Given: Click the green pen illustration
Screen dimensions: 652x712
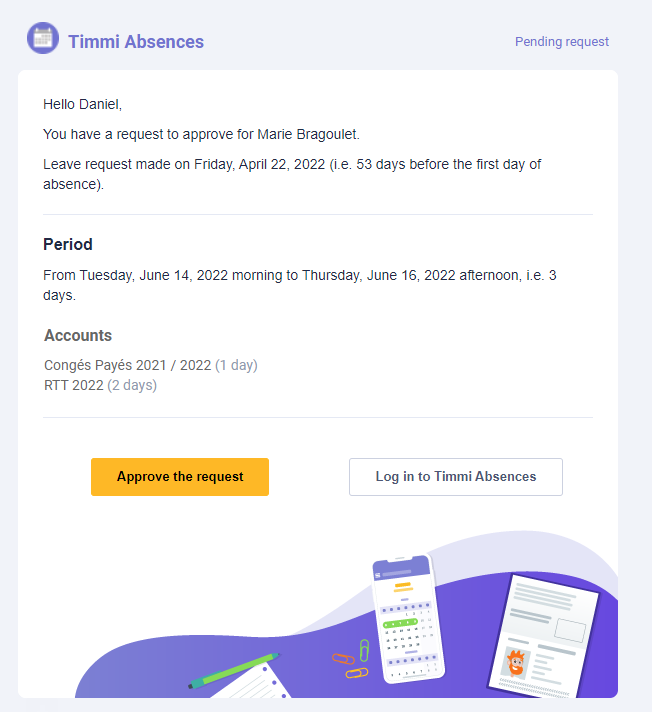Looking at the screenshot, I should [x=234, y=671].
